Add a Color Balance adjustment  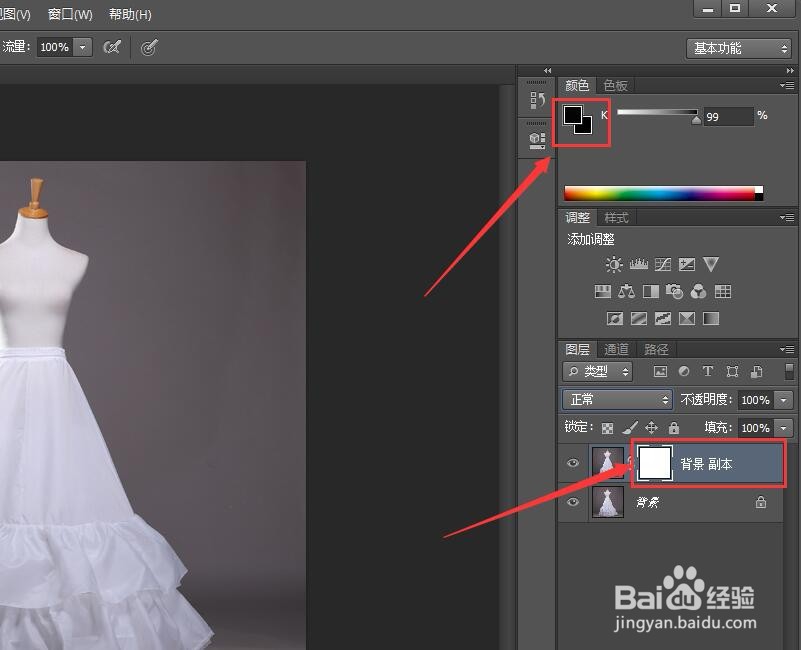coord(626,292)
